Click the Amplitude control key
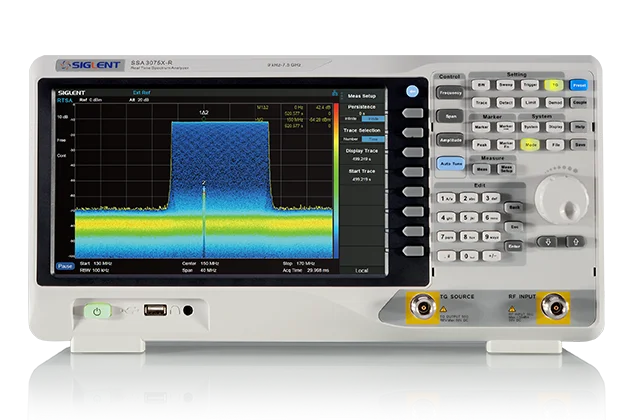 (450, 140)
